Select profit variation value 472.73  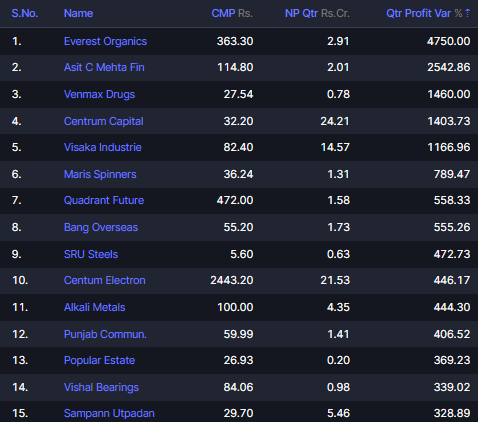452,254
